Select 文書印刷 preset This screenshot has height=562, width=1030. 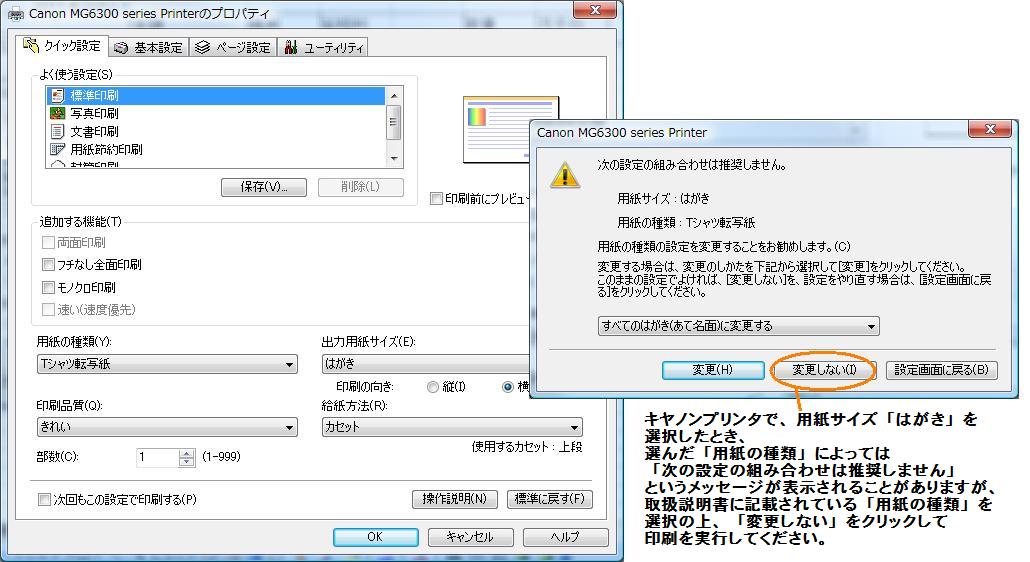pyautogui.click(x=215, y=131)
